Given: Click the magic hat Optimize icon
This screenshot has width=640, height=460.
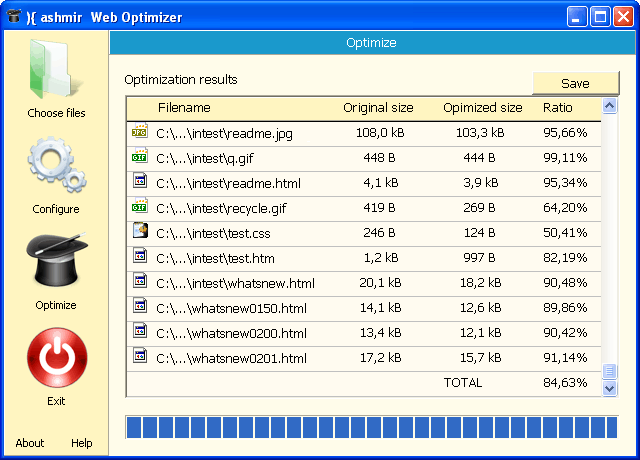Looking at the screenshot, I should (57, 260).
